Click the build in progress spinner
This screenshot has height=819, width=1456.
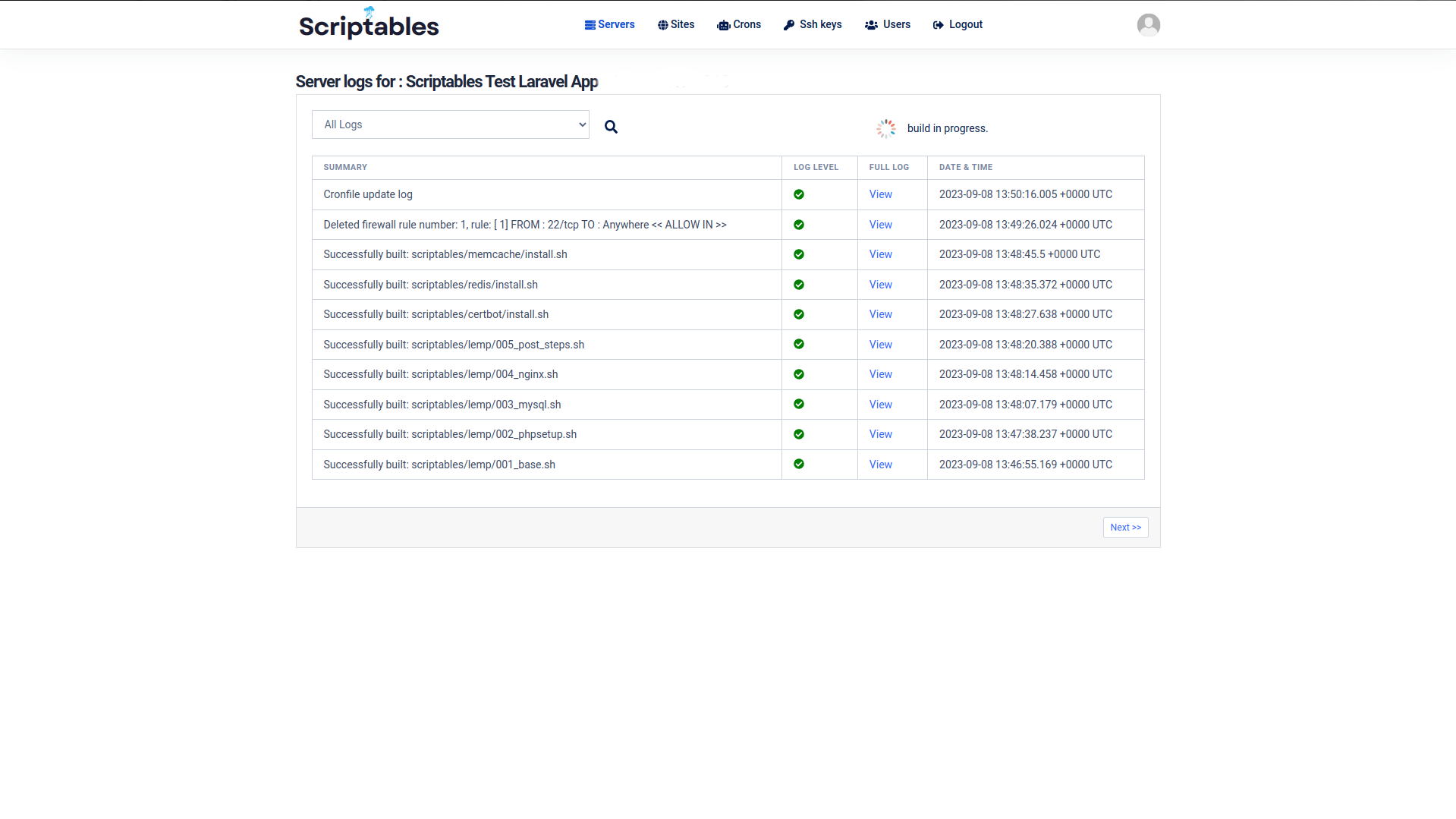click(885, 128)
